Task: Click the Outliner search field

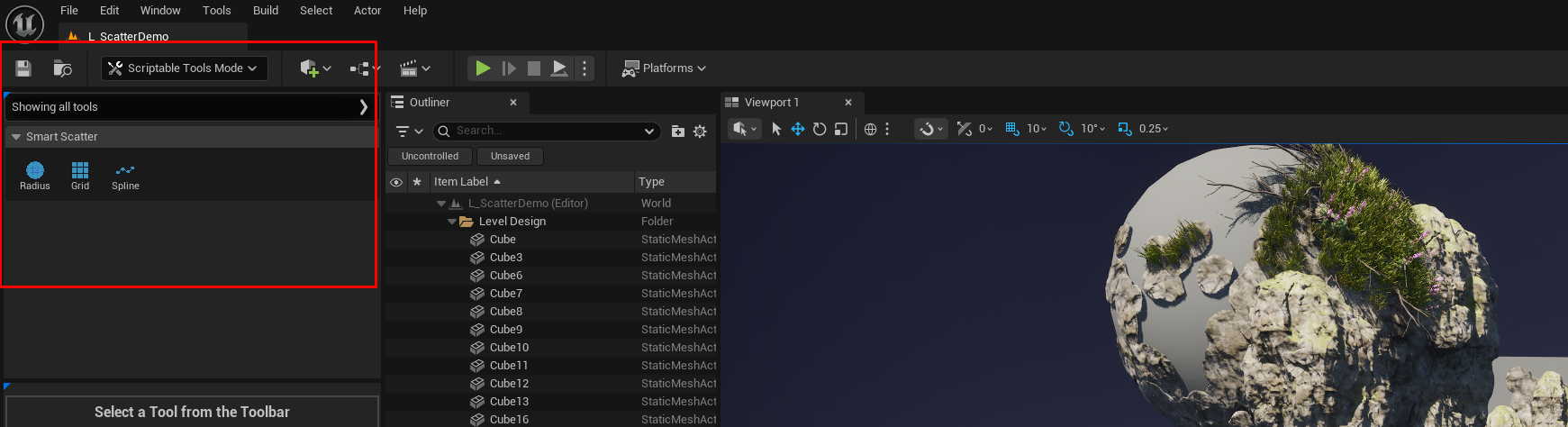Action: (546, 132)
